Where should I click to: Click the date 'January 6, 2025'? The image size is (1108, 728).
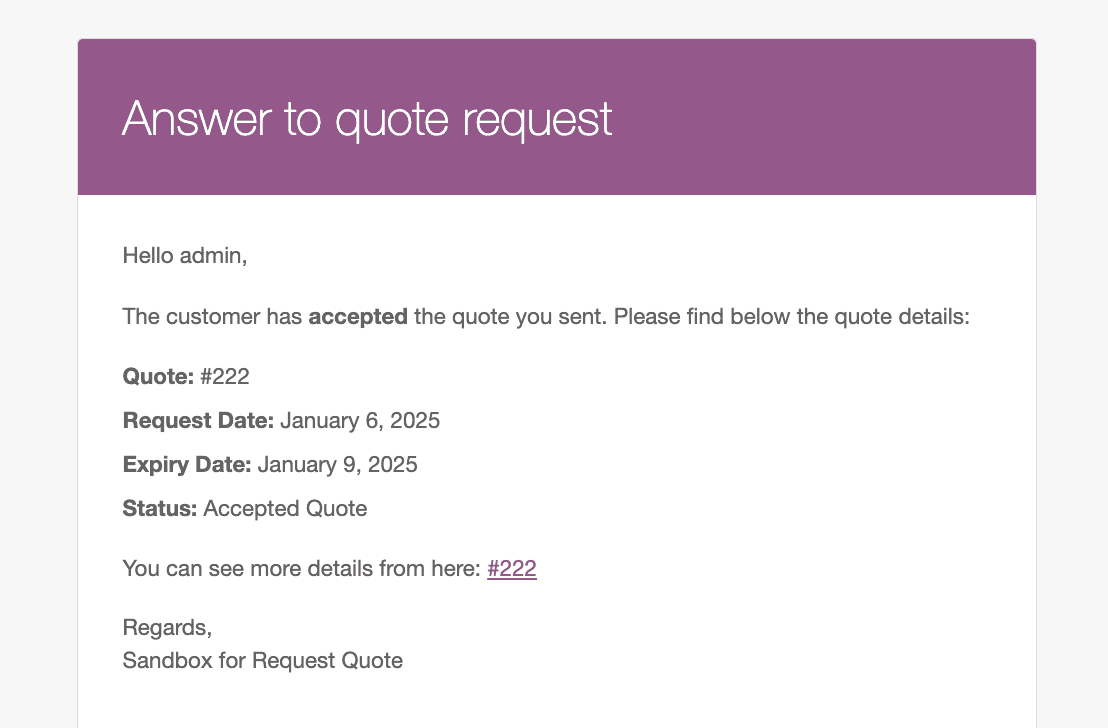point(360,421)
